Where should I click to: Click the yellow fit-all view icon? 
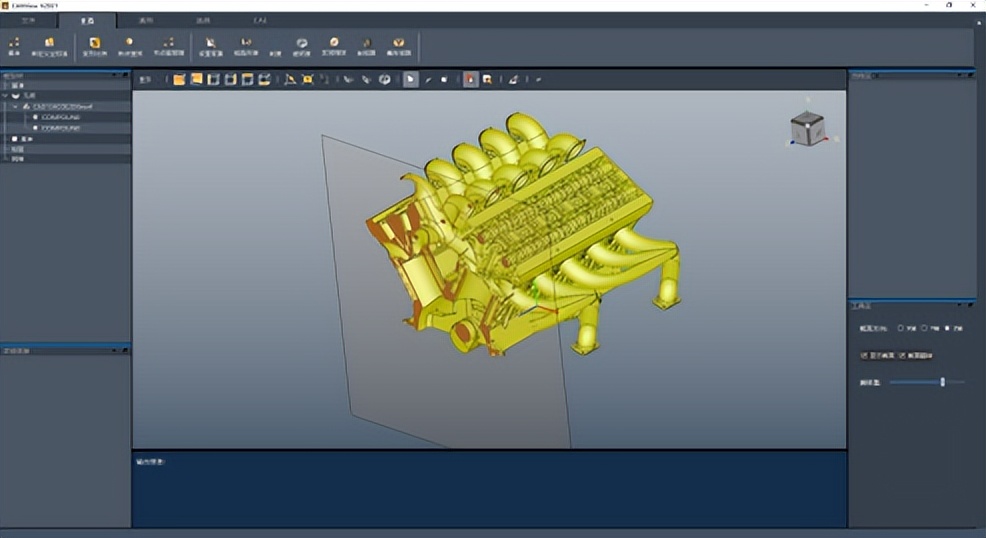(x=307, y=79)
